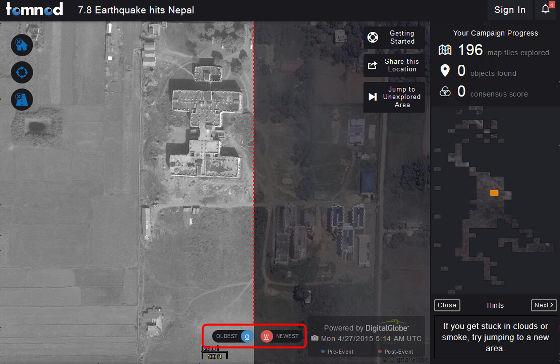The width and height of the screenshot is (560, 364).
Task: Toggle imagery to OLDEST
Action: click(x=232, y=336)
